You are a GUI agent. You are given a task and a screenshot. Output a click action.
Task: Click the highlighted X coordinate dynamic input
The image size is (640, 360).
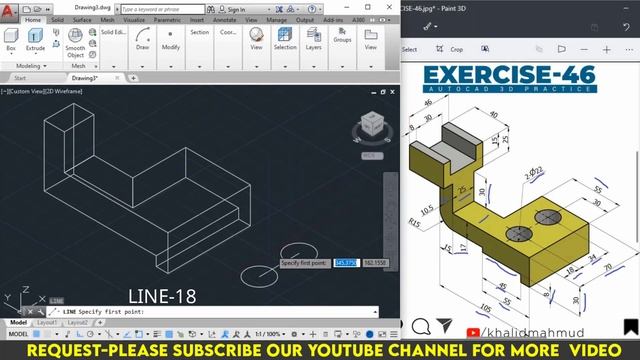pos(346,263)
